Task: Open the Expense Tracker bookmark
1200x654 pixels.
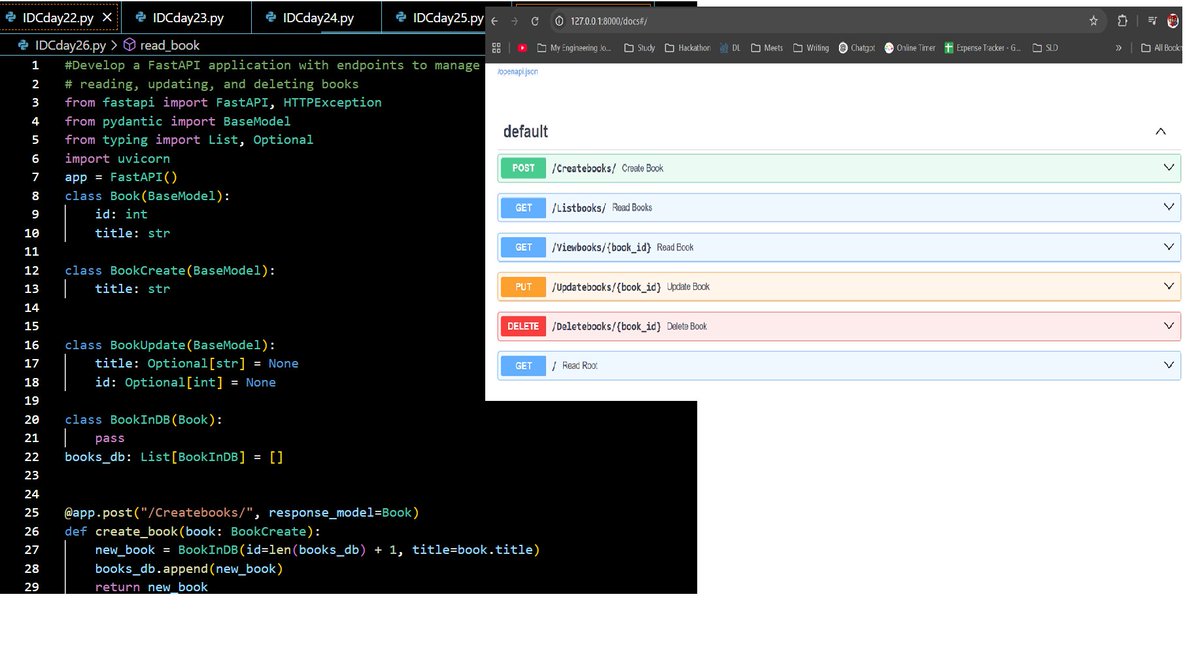Action: (x=982, y=48)
